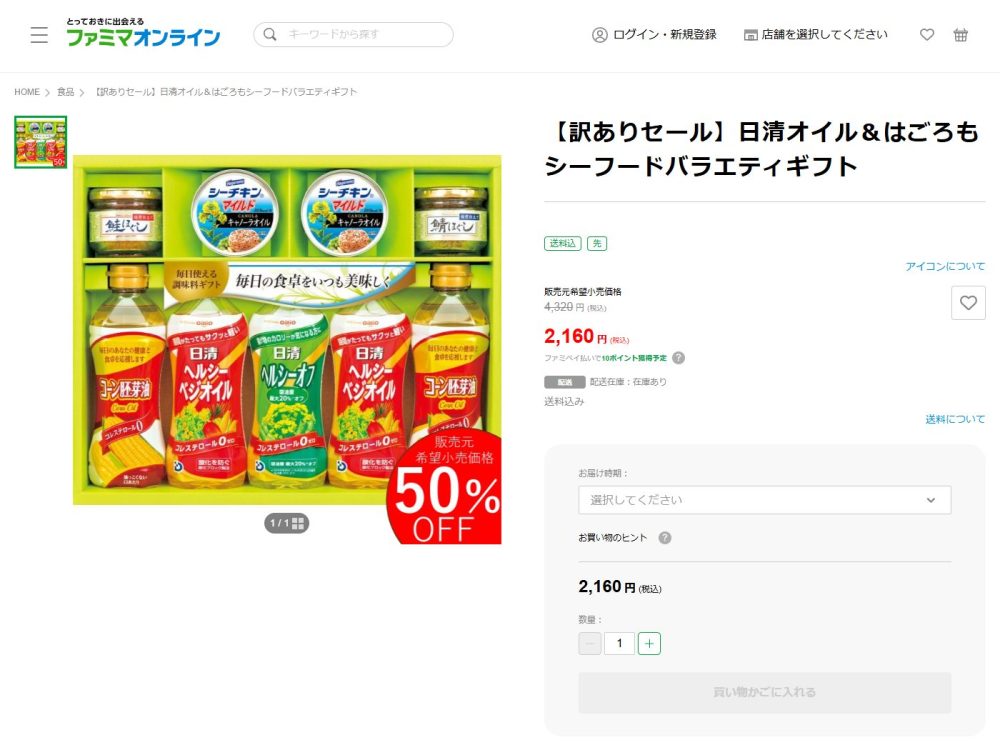Viewport: 1000px width, 750px height.
Task: Click the points help question mark icon
Action: click(x=679, y=358)
